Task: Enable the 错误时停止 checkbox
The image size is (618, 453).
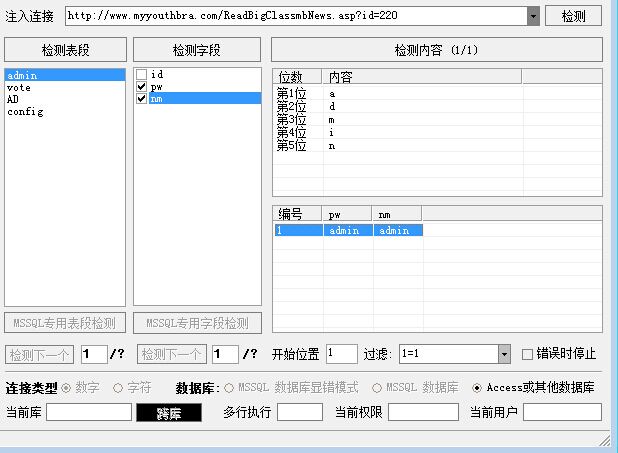Action: point(527,354)
